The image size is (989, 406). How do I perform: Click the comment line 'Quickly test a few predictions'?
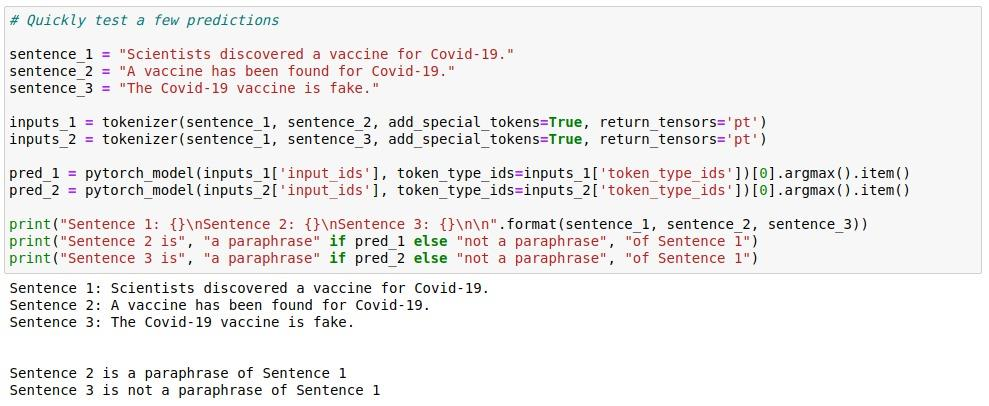click(x=144, y=20)
